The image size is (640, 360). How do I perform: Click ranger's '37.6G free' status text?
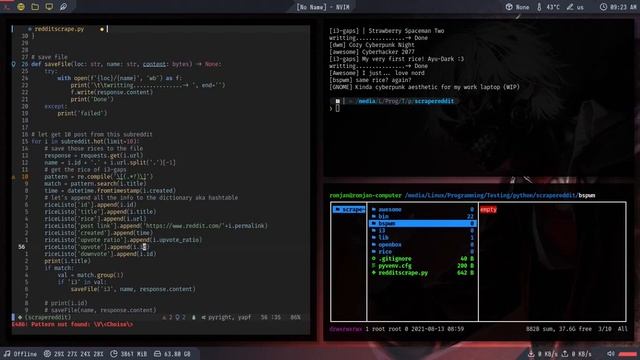tap(575, 329)
